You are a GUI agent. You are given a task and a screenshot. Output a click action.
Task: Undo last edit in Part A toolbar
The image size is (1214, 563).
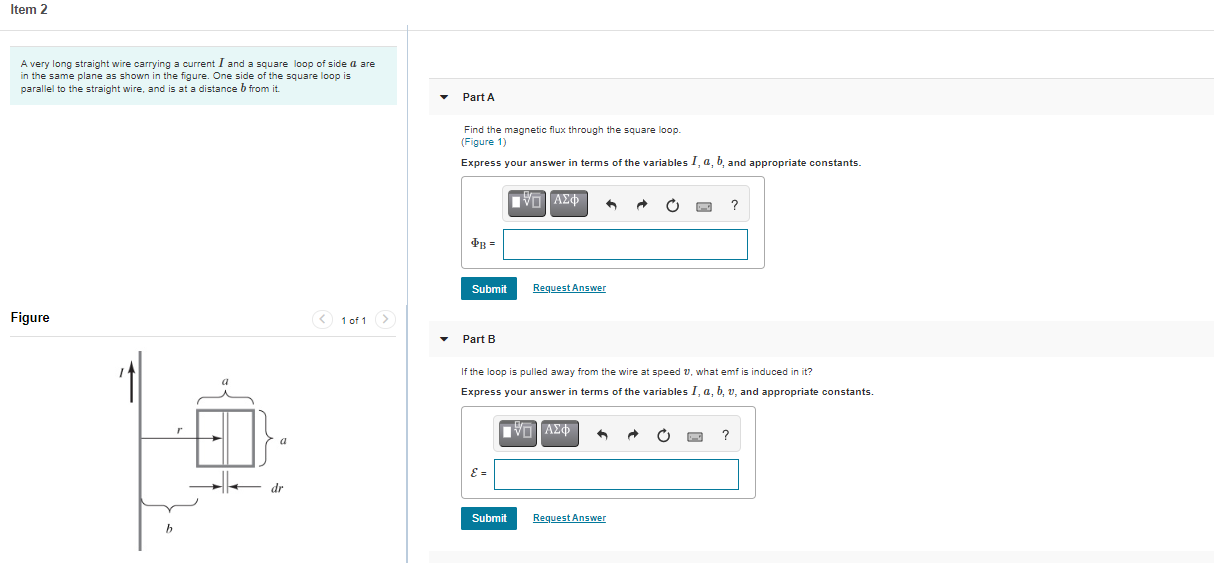tap(613, 206)
